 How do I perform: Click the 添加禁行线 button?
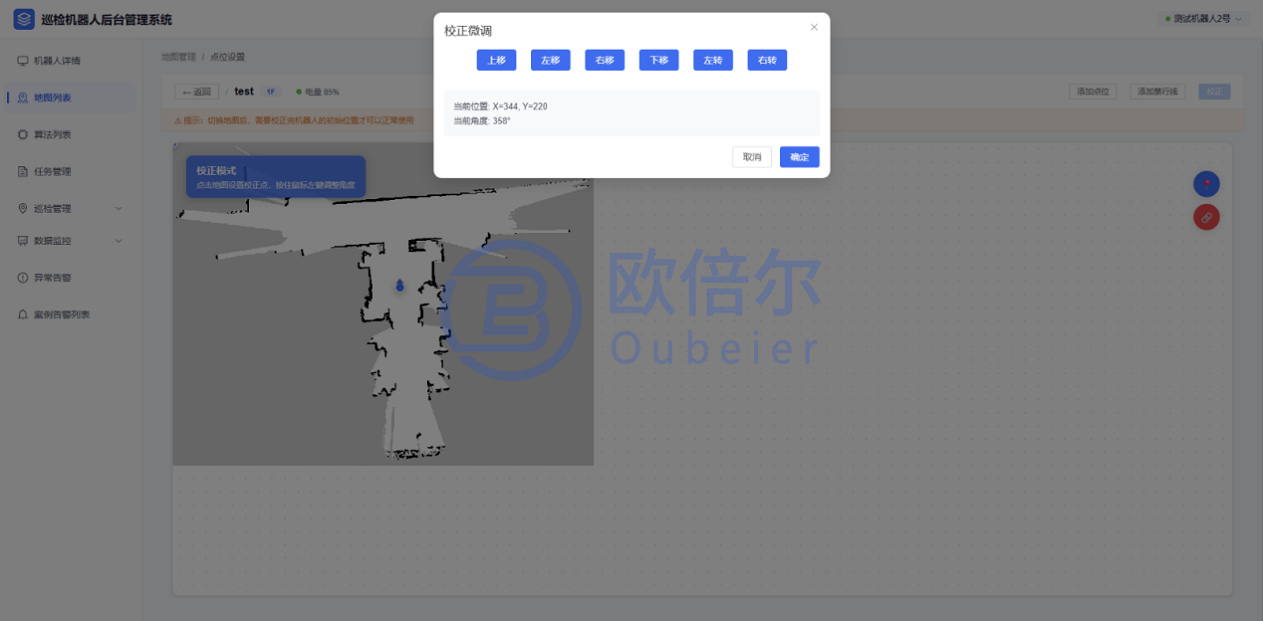coord(1158,92)
